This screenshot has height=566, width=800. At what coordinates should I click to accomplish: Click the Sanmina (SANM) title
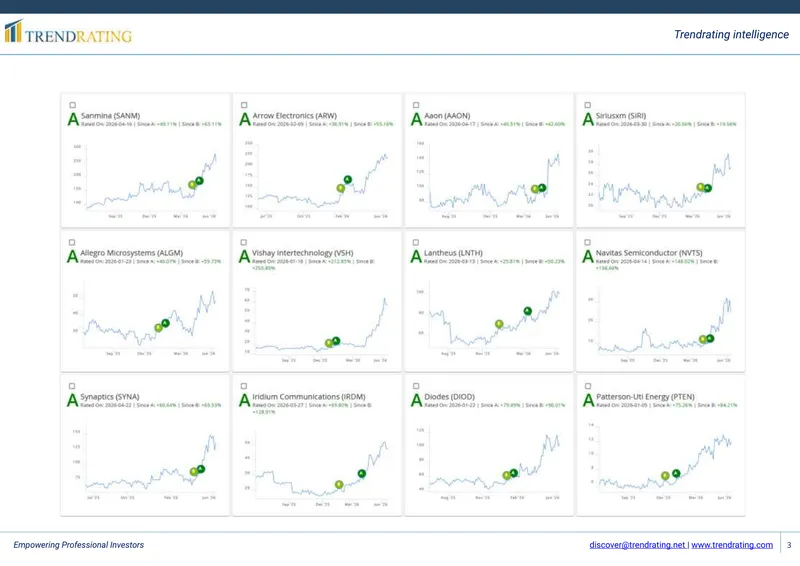pyautogui.click(x=110, y=116)
